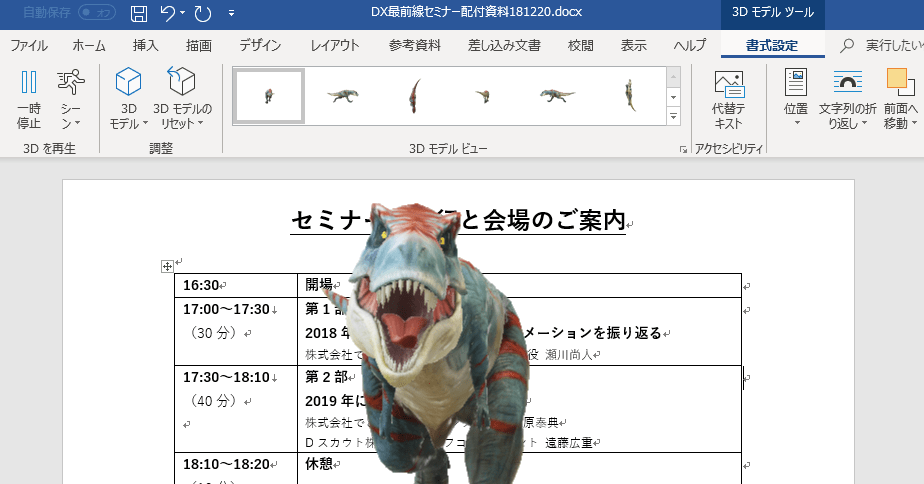The image size is (924, 484).
Task: Open the ファイル tab
Action: (x=29, y=45)
